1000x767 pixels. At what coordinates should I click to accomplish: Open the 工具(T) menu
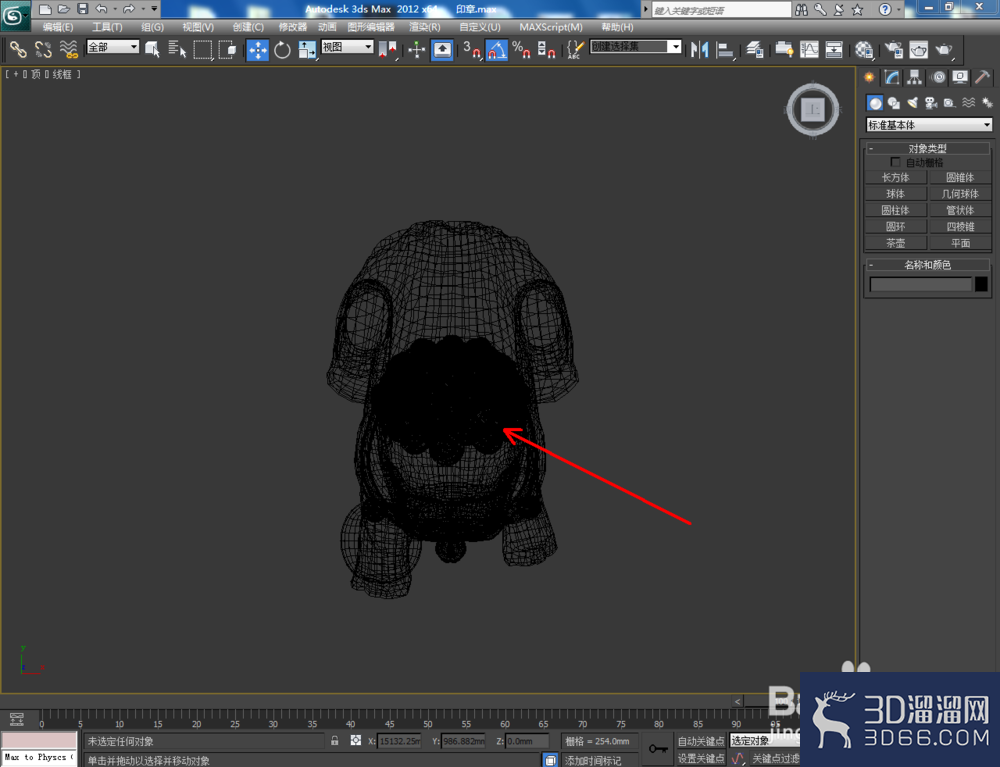click(x=107, y=27)
